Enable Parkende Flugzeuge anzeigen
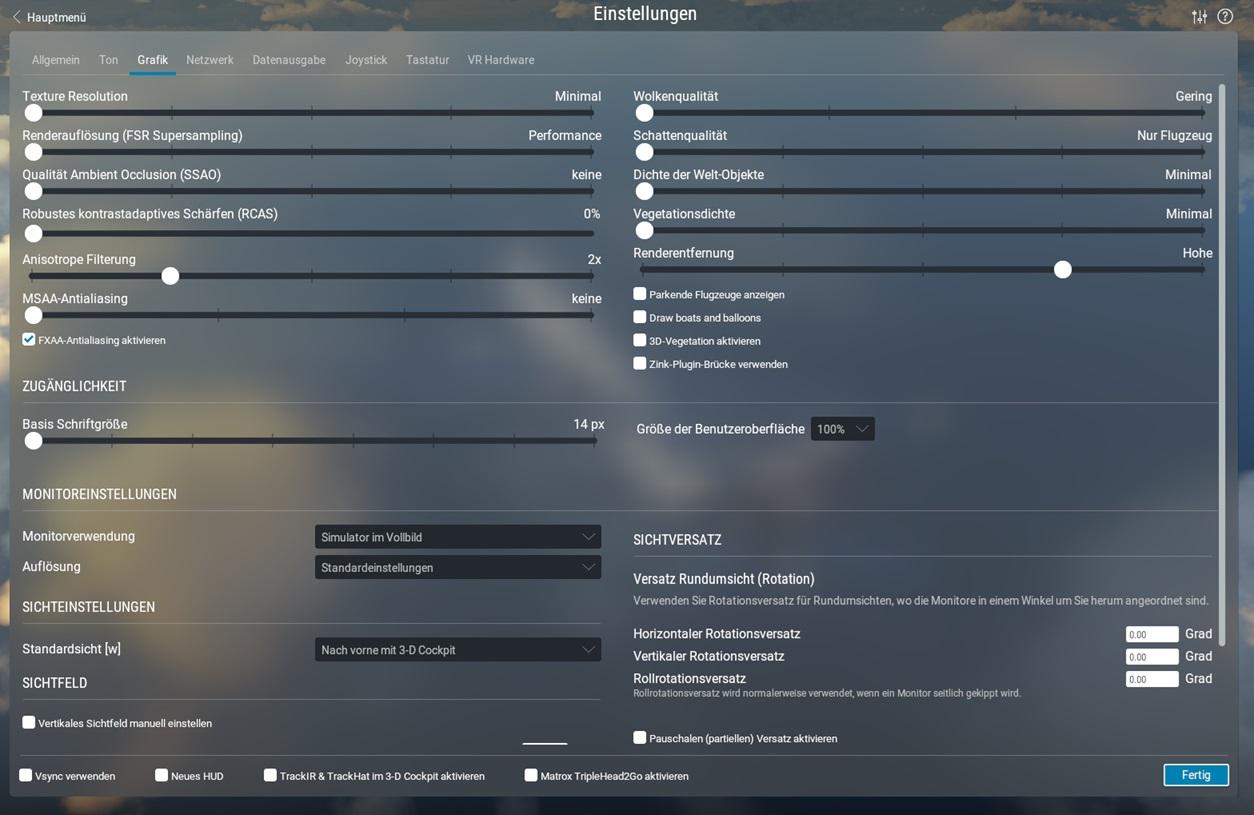Viewport: 1254px width, 815px height. point(640,294)
